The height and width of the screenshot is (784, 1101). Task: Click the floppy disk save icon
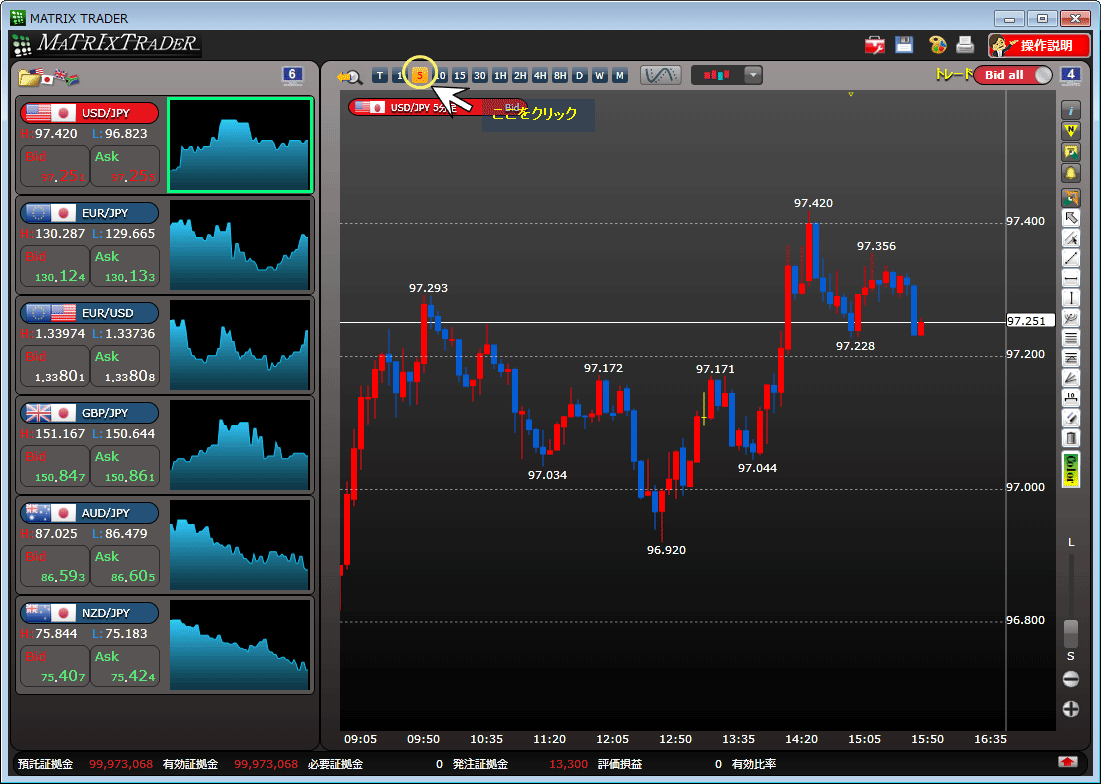tap(904, 45)
